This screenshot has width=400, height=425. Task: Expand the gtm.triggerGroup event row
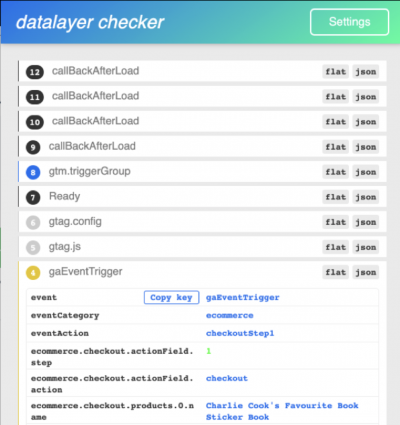202,171
